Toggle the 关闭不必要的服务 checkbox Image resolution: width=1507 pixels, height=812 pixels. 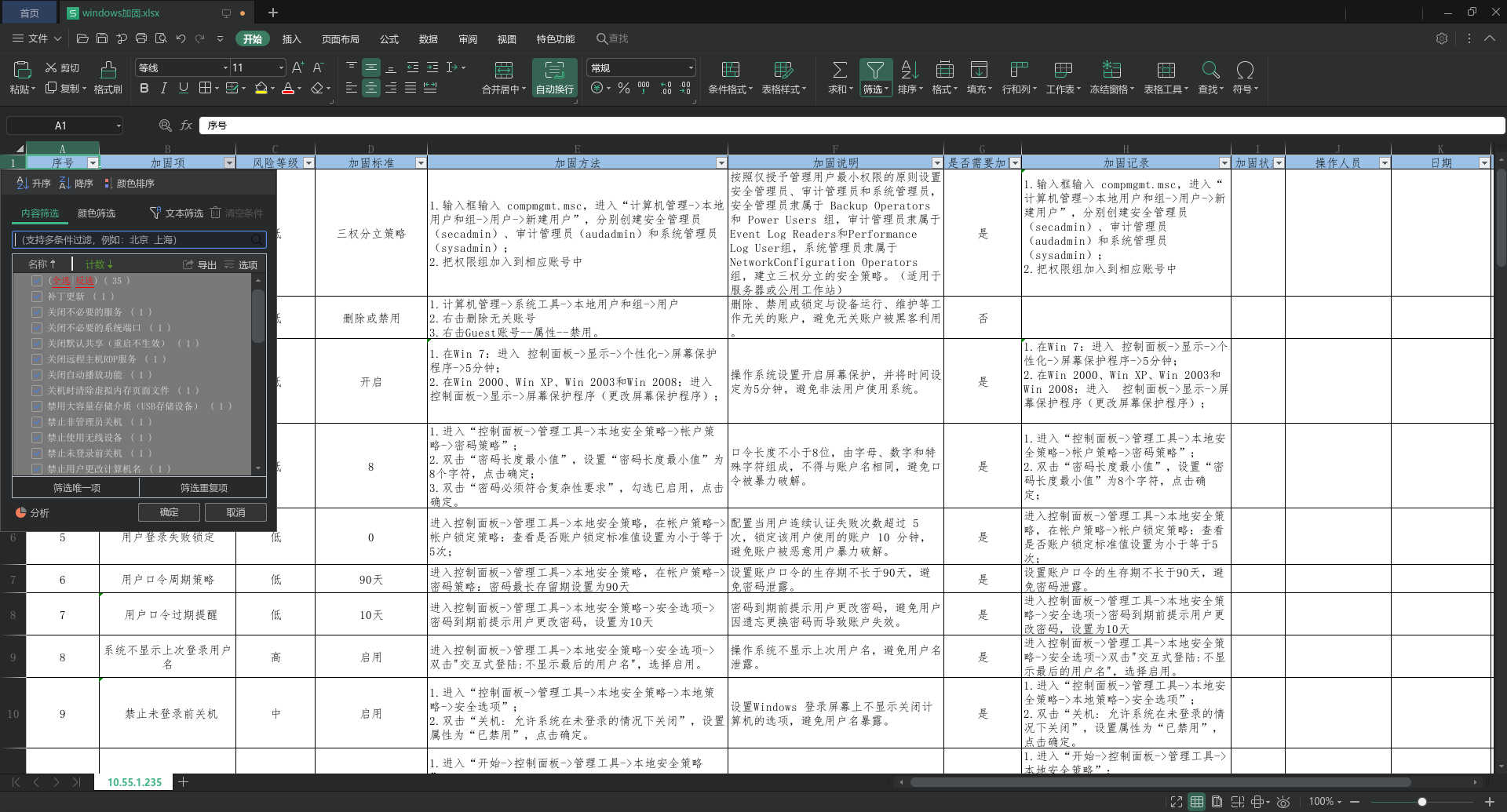[x=37, y=312]
